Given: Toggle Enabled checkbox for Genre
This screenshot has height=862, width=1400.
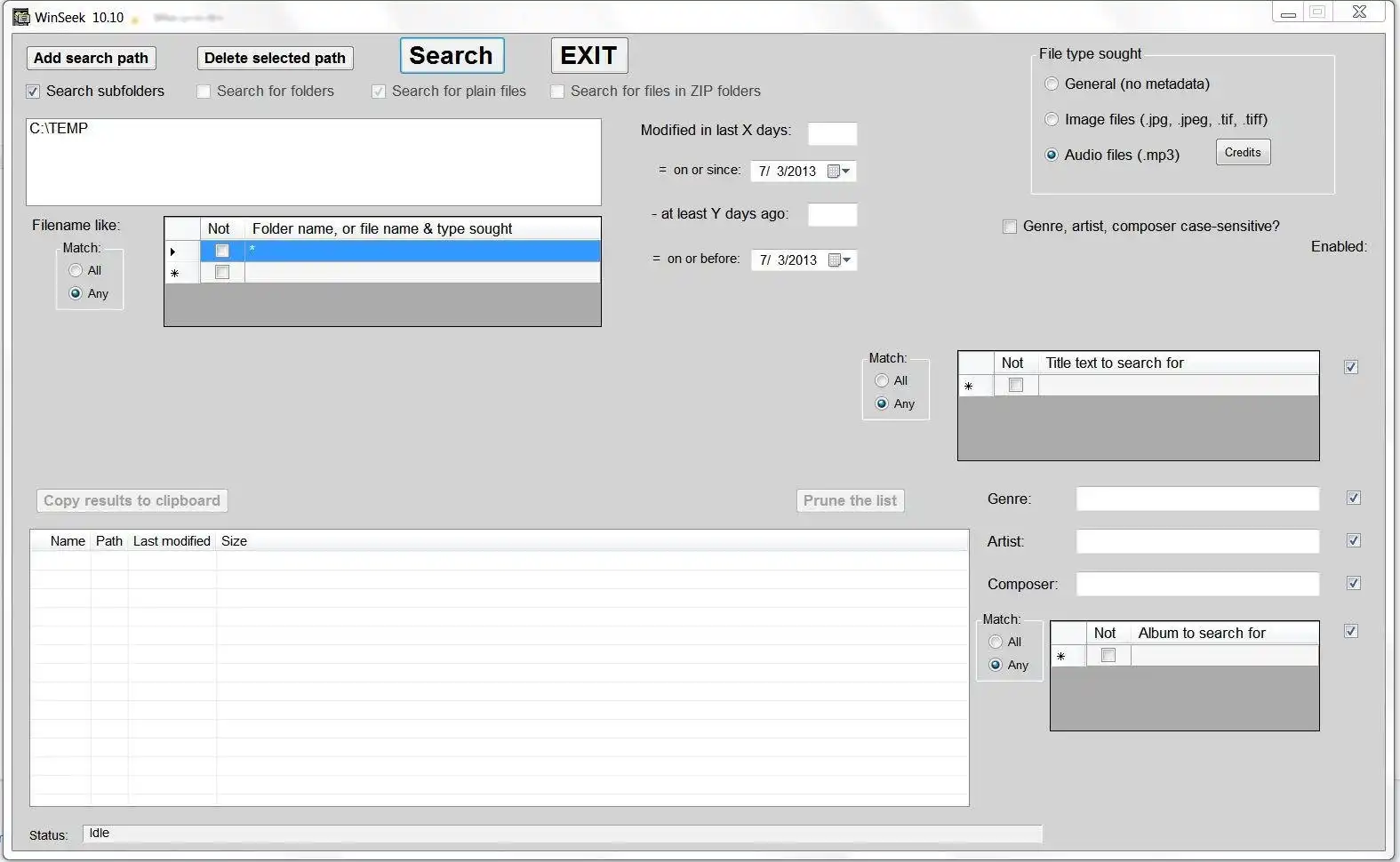Looking at the screenshot, I should [x=1354, y=498].
